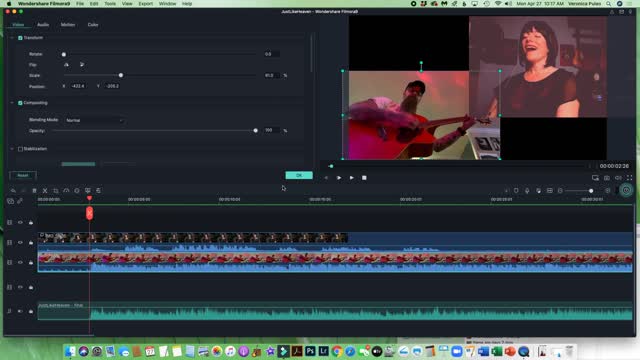
Task: Mute the audio track with the speaker icon
Action: pos(20,311)
